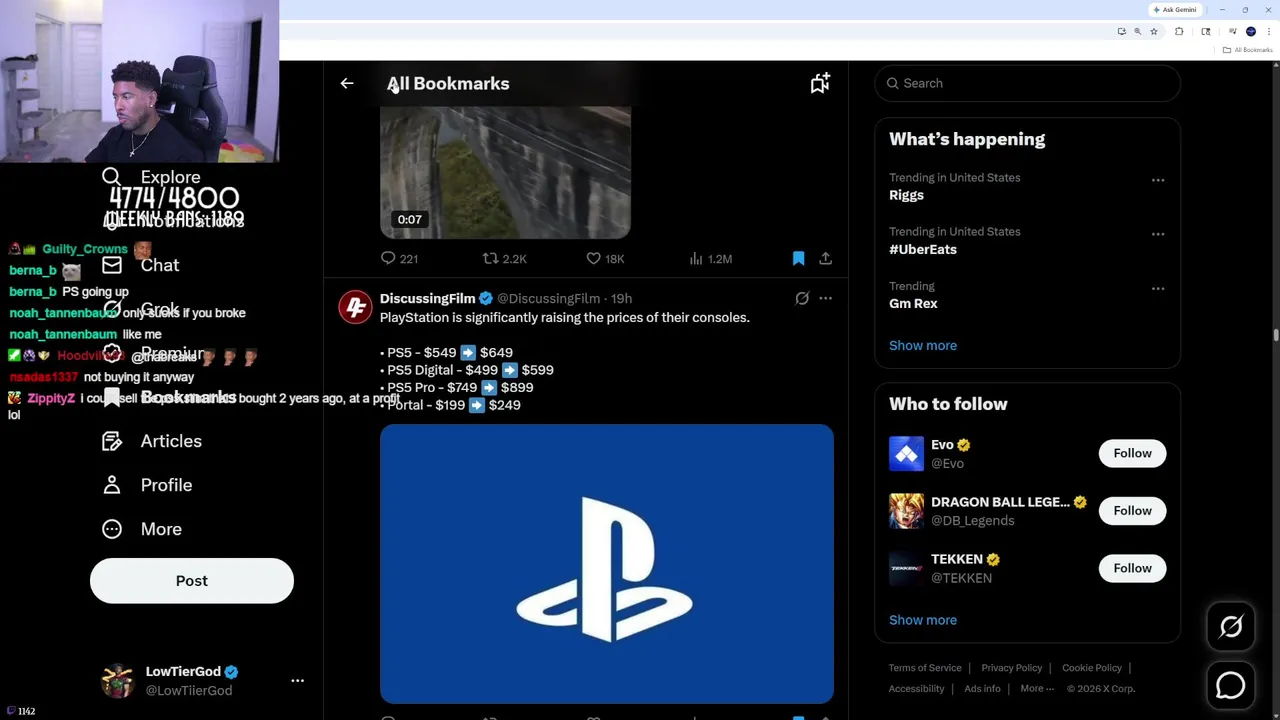Open the Grok floating button

[x=1231, y=627]
